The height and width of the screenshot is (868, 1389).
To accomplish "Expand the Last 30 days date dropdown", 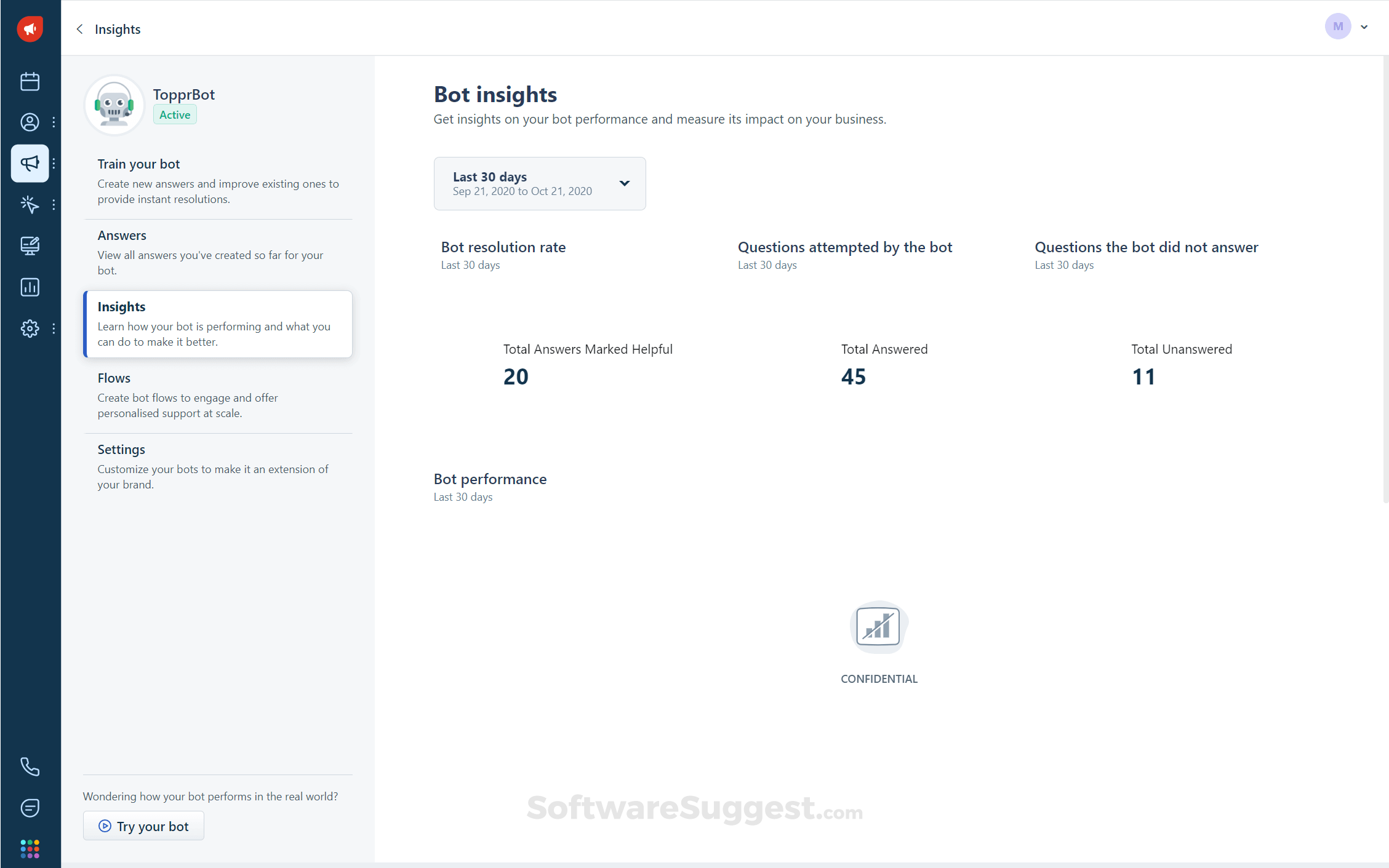I will click(x=539, y=183).
